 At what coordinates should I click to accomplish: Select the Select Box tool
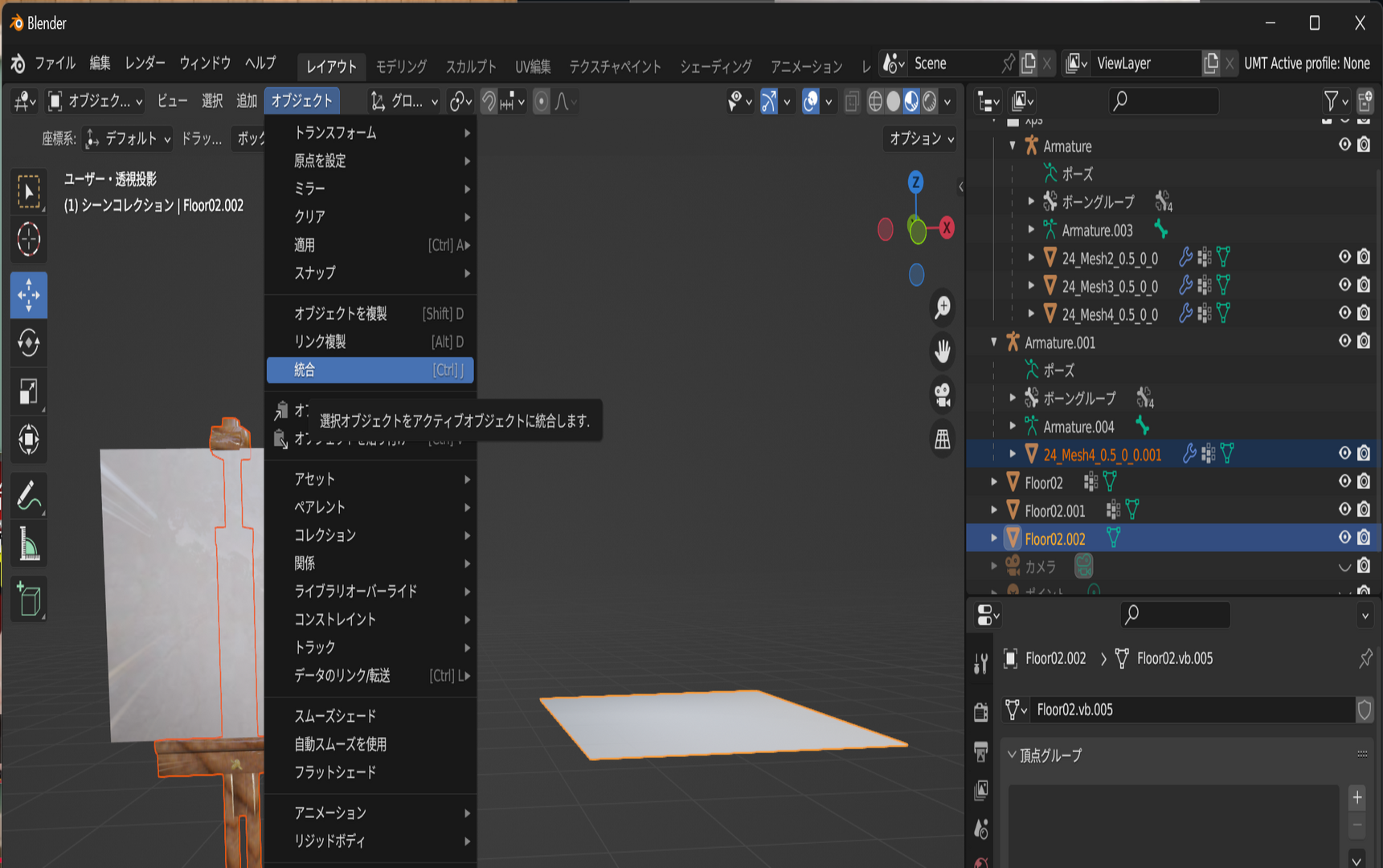click(x=29, y=191)
